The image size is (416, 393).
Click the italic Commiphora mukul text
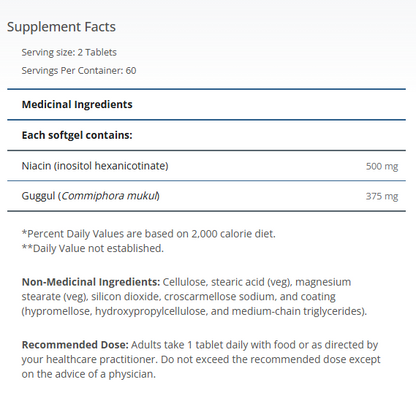[109, 196]
